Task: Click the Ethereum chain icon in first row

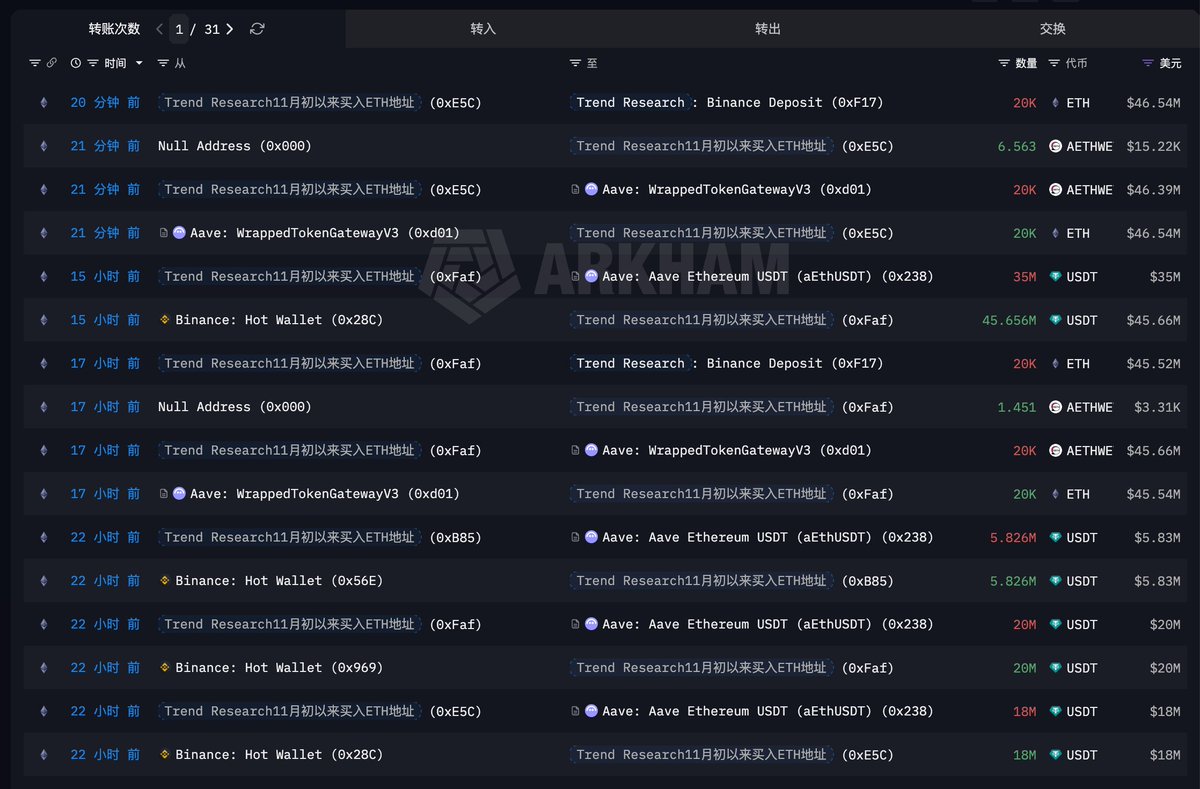Action: [x=43, y=103]
